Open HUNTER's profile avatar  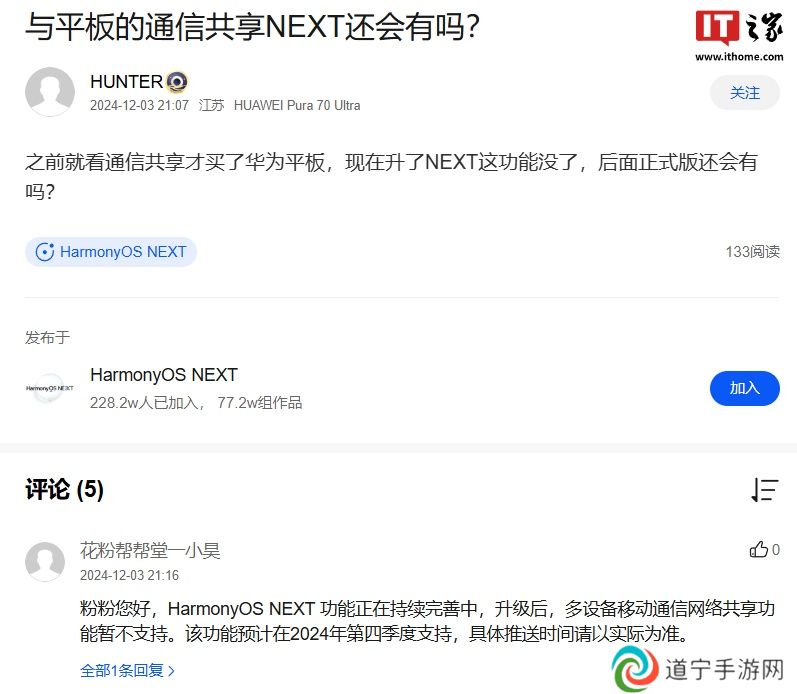pos(50,92)
